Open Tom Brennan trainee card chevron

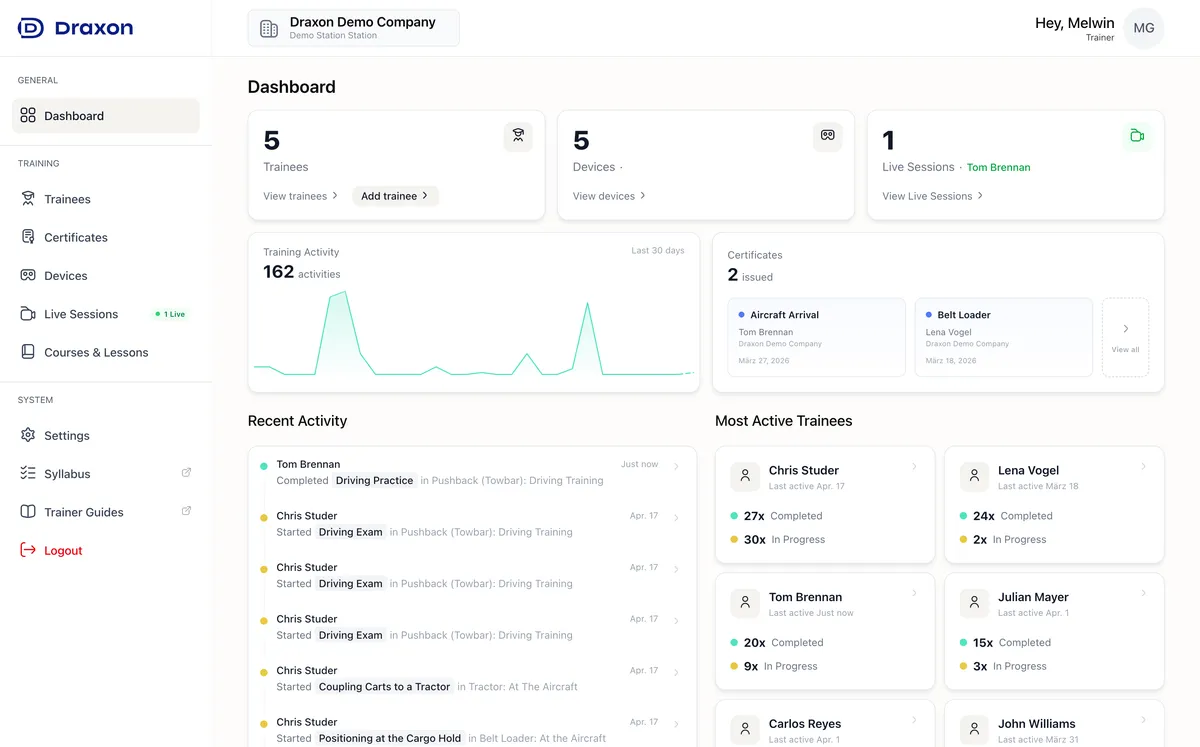pos(914,593)
